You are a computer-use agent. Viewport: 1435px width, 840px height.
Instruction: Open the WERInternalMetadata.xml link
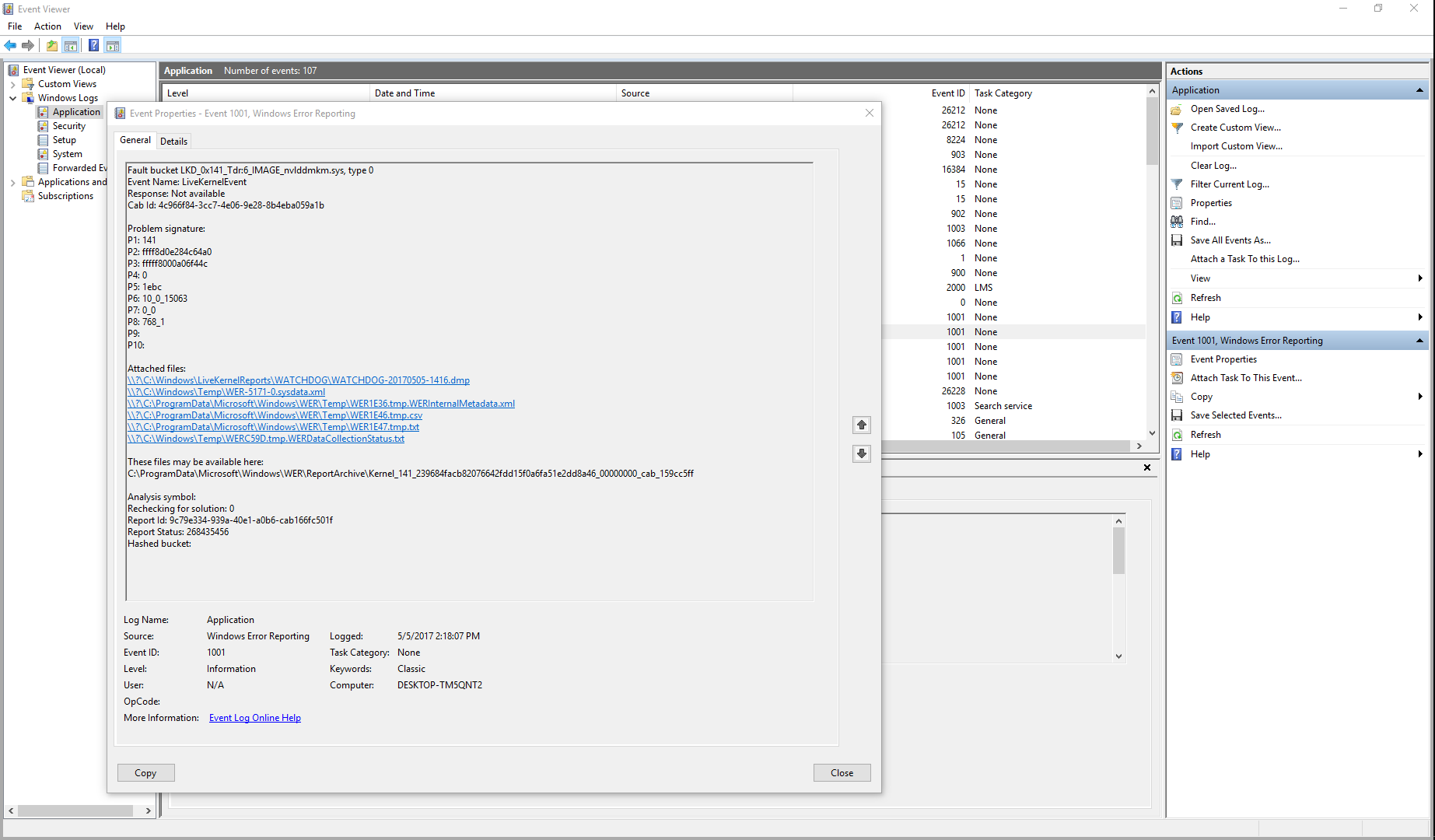tap(321, 404)
